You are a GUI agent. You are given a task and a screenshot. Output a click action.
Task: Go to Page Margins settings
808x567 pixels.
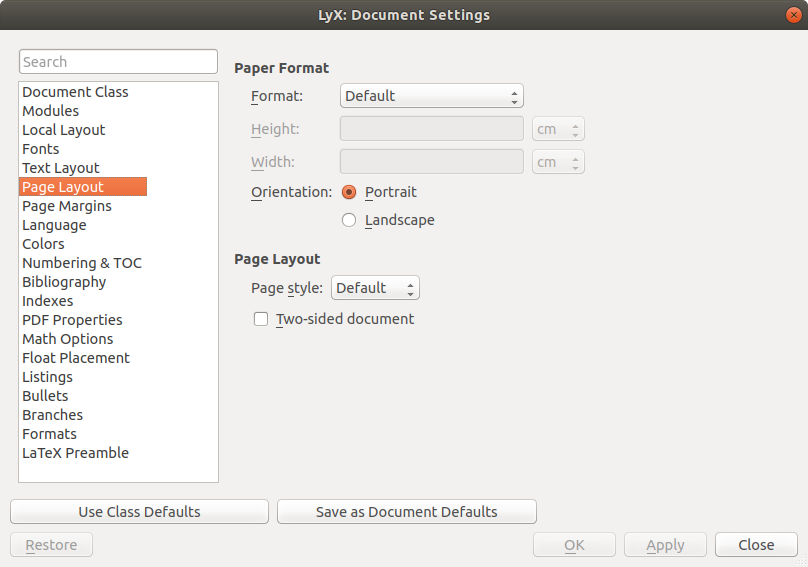click(x=67, y=206)
